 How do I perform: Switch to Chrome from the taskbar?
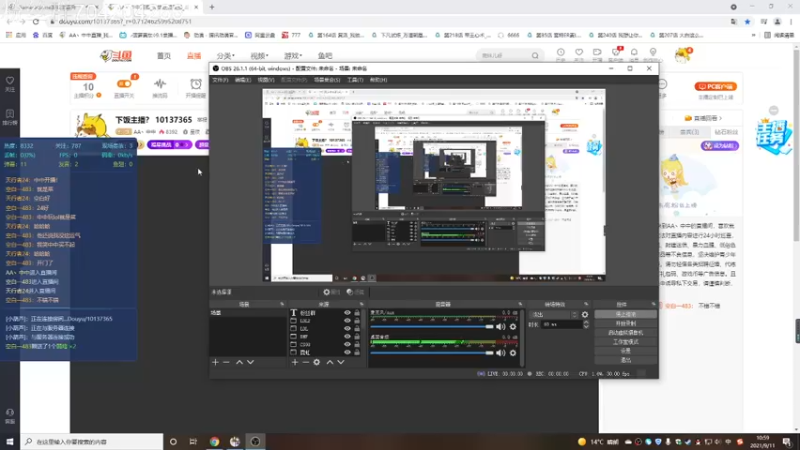(214, 441)
